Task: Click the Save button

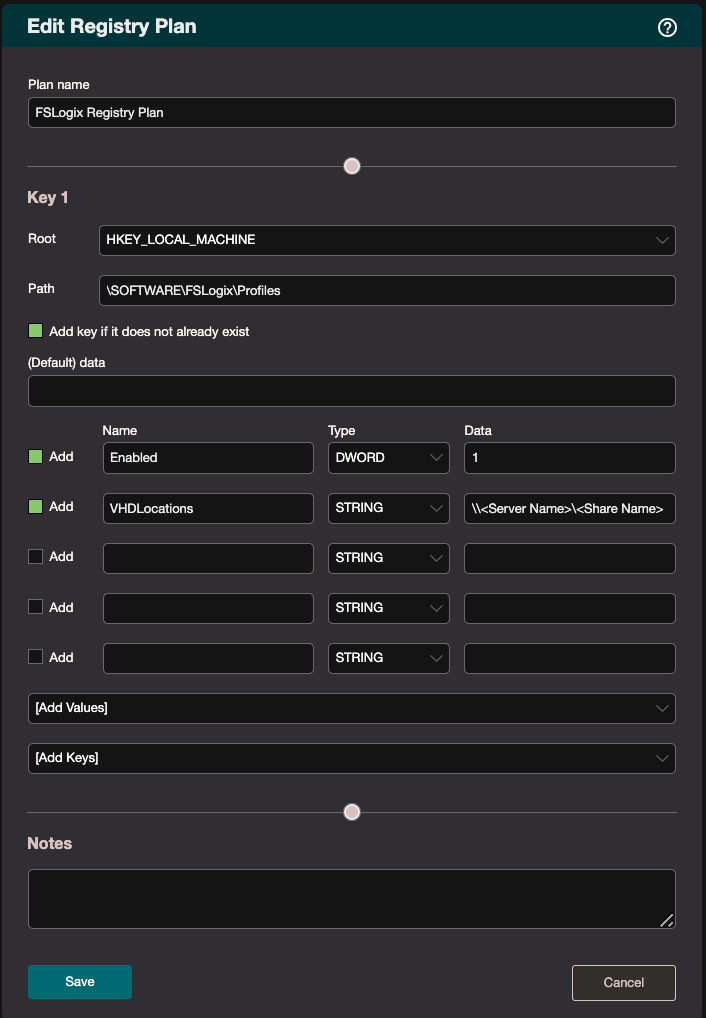Action: (80, 982)
